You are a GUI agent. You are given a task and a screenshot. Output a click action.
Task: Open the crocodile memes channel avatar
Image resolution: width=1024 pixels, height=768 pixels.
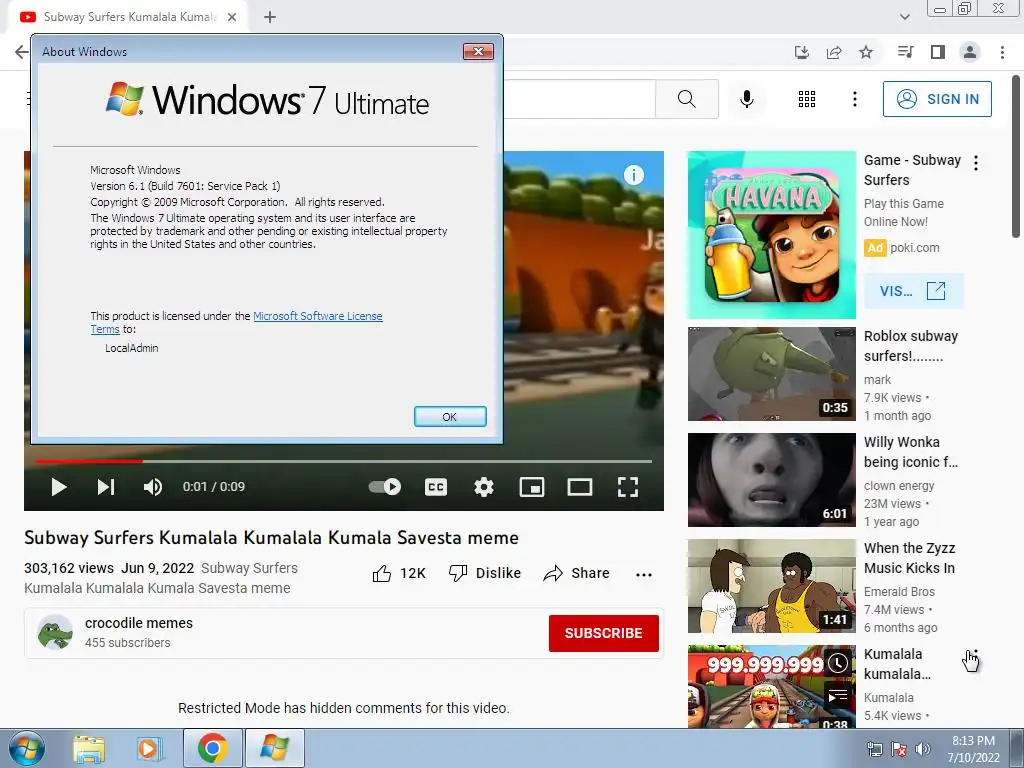55,632
